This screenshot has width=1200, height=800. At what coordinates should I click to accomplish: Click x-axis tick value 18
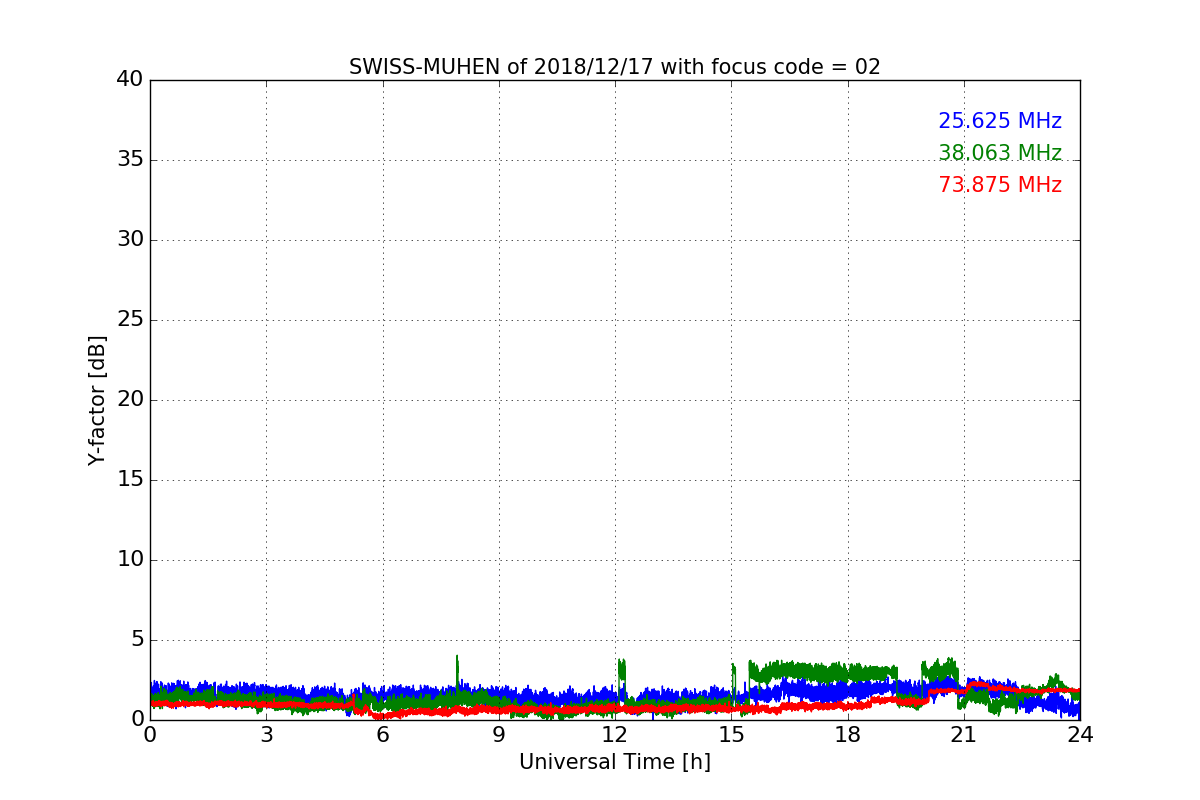coord(848,735)
